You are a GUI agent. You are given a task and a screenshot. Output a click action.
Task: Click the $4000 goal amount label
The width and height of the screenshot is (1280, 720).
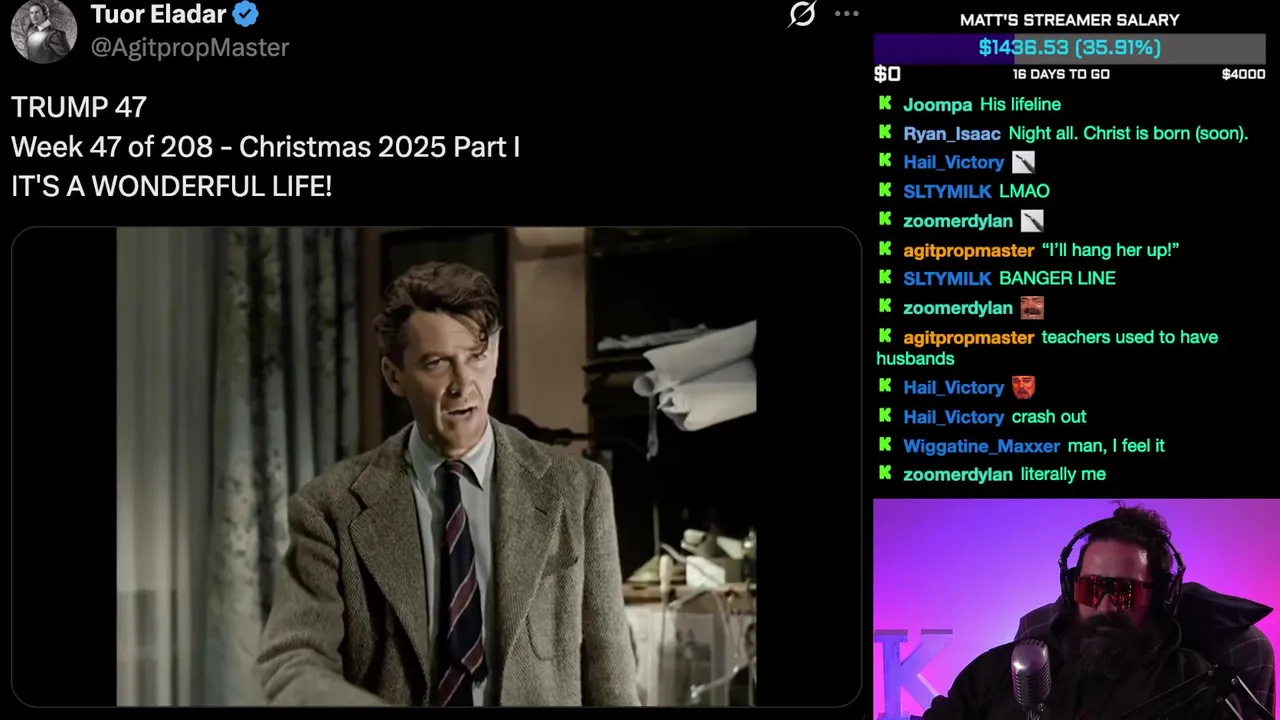click(x=1243, y=74)
